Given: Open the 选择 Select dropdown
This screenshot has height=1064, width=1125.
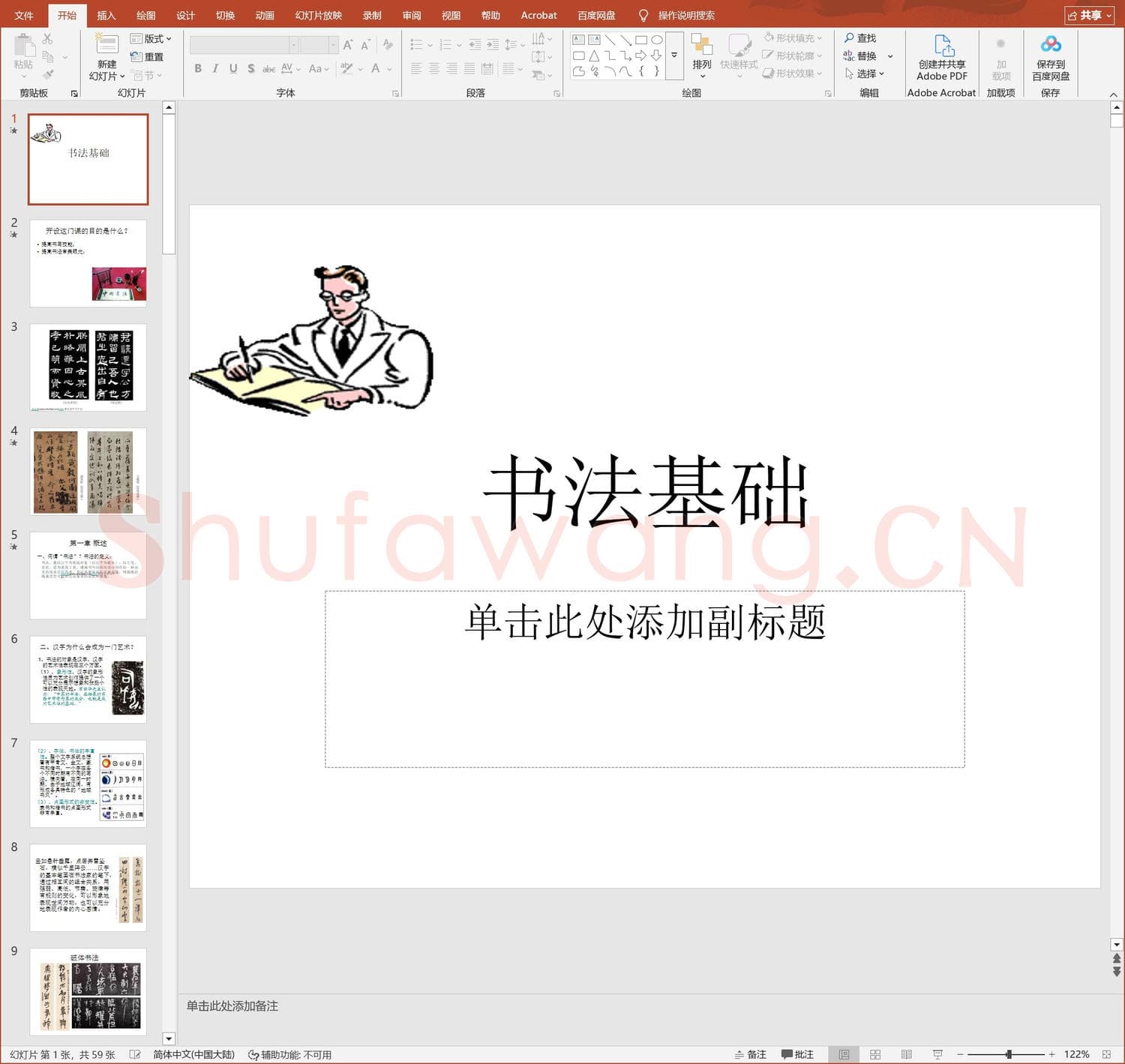Looking at the screenshot, I should (865, 73).
